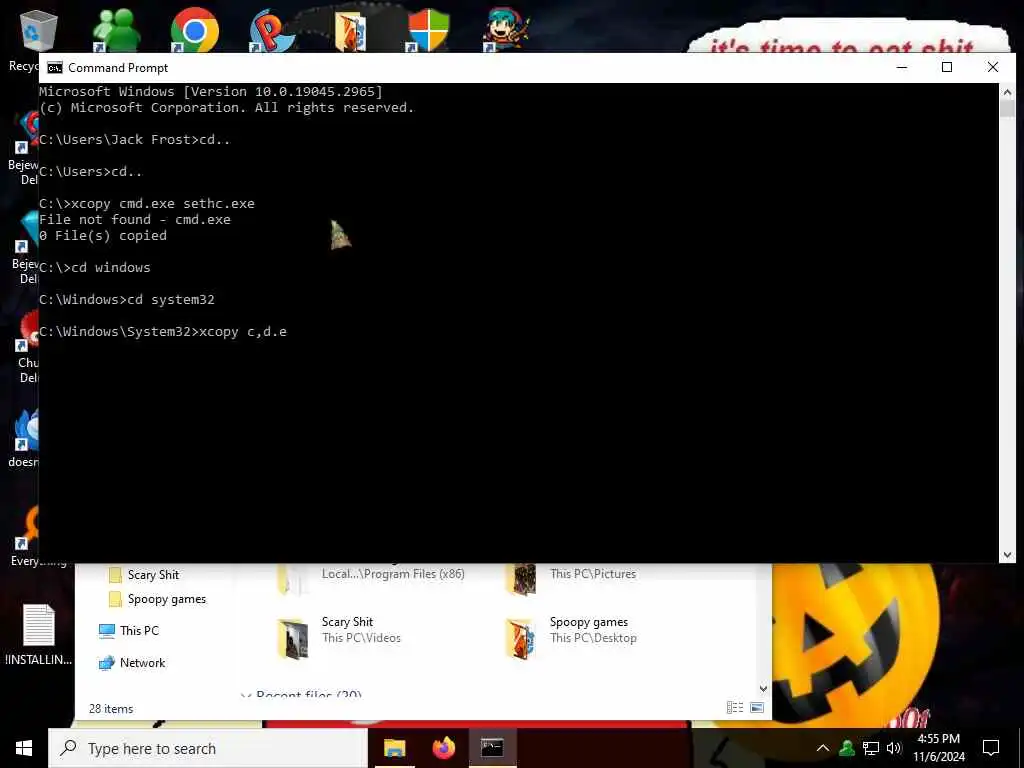The width and height of the screenshot is (1024, 768).
Task: Open the Spoopy games folder icon on desktop
Action: [x=351, y=31]
